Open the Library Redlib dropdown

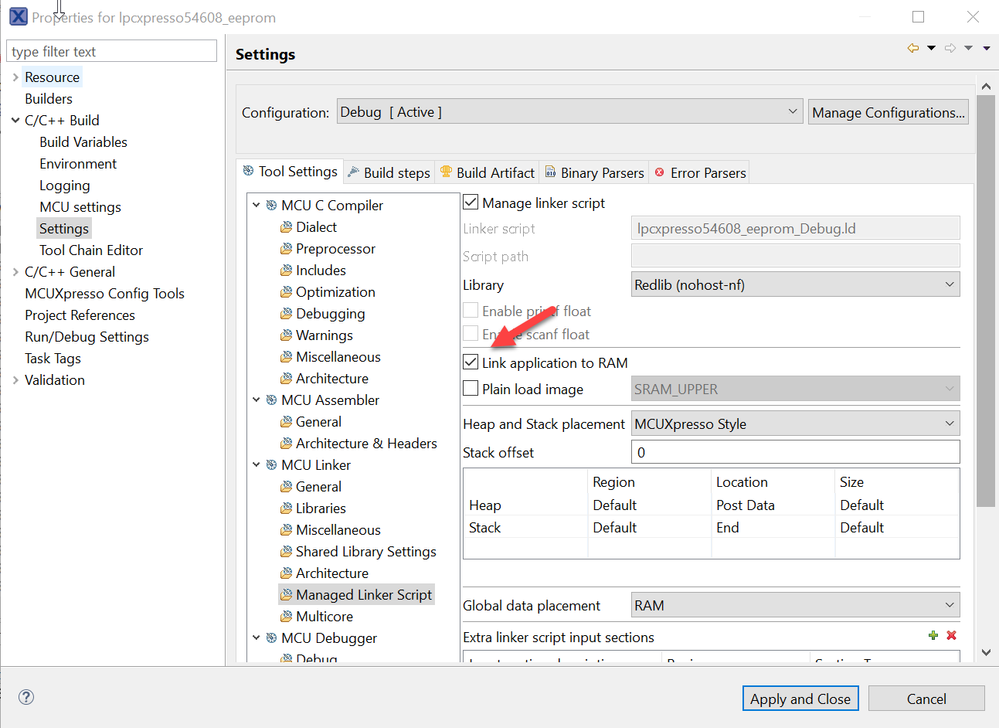tap(796, 285)
